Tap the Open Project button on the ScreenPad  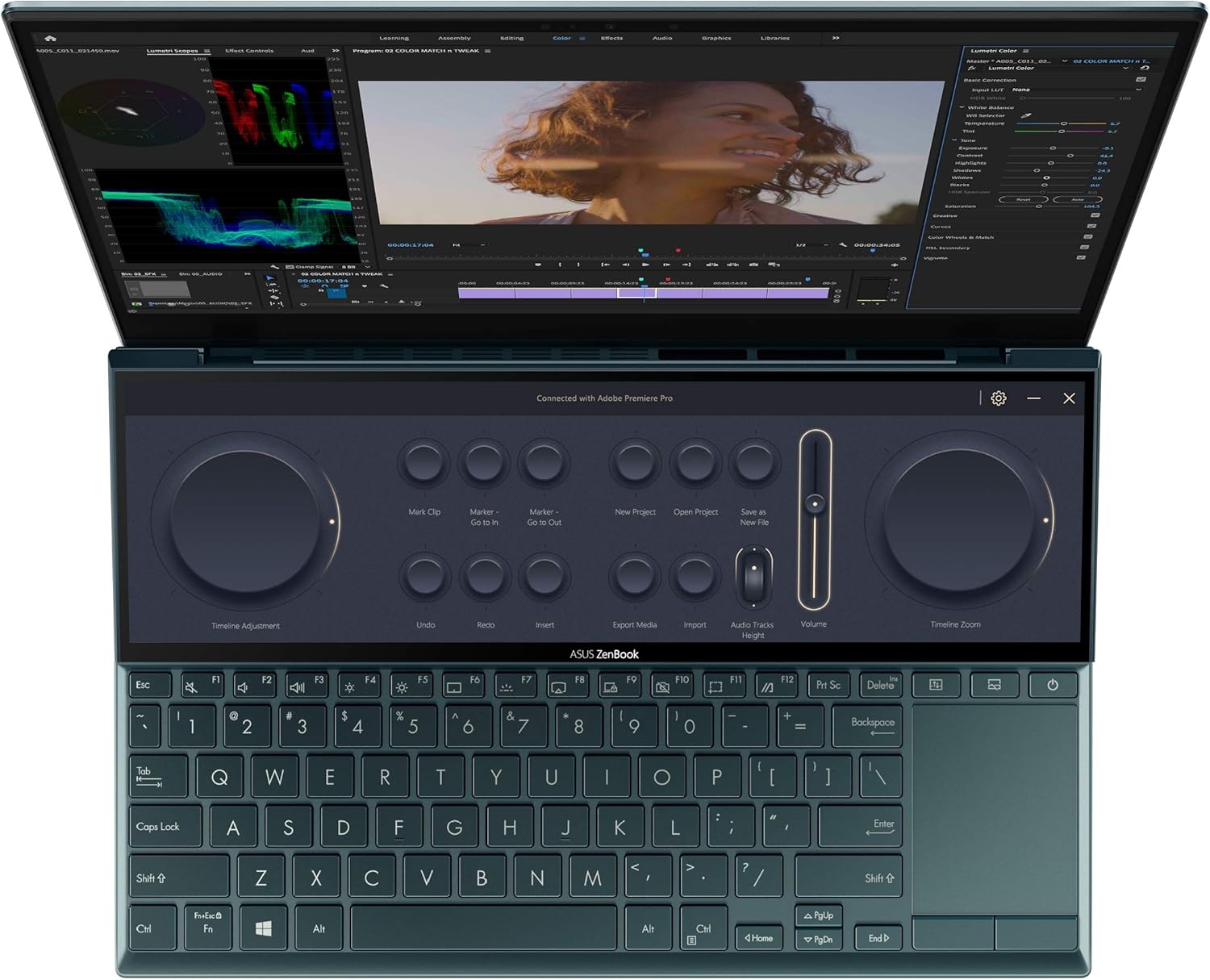coord(695,464)
